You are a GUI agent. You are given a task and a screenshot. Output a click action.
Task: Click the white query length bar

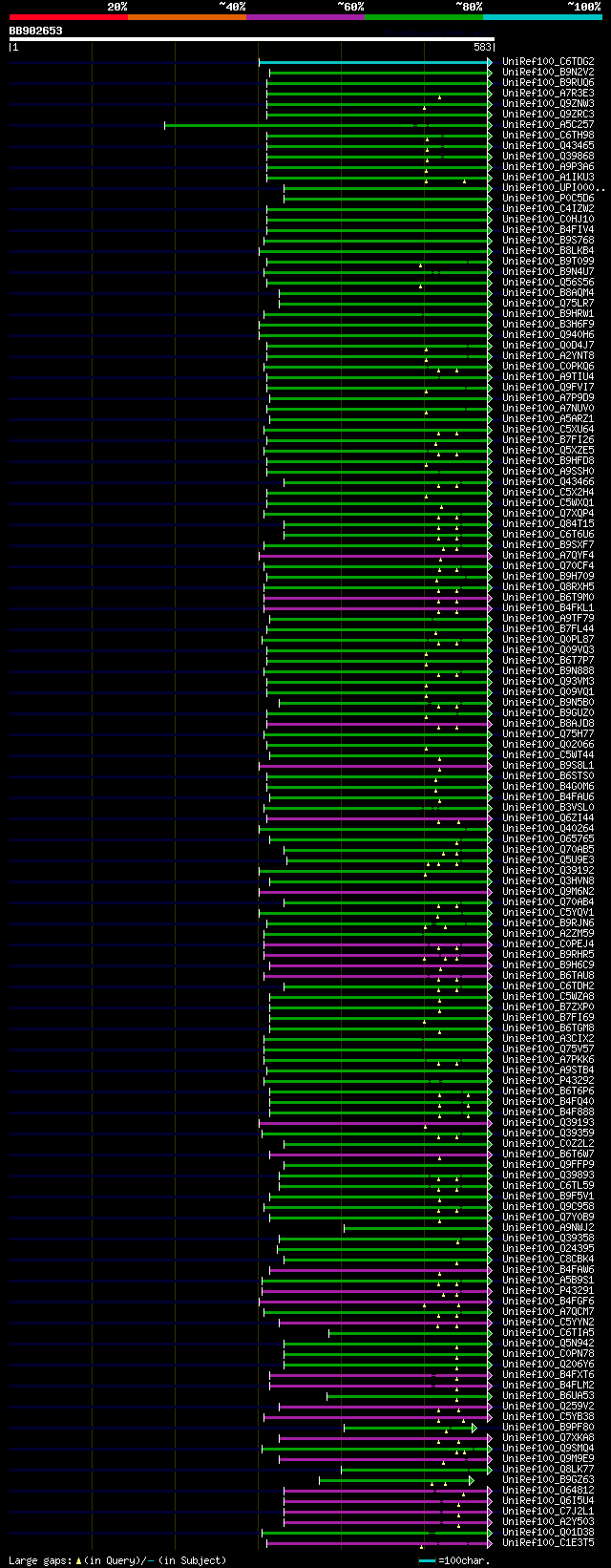tap(251, 39)
